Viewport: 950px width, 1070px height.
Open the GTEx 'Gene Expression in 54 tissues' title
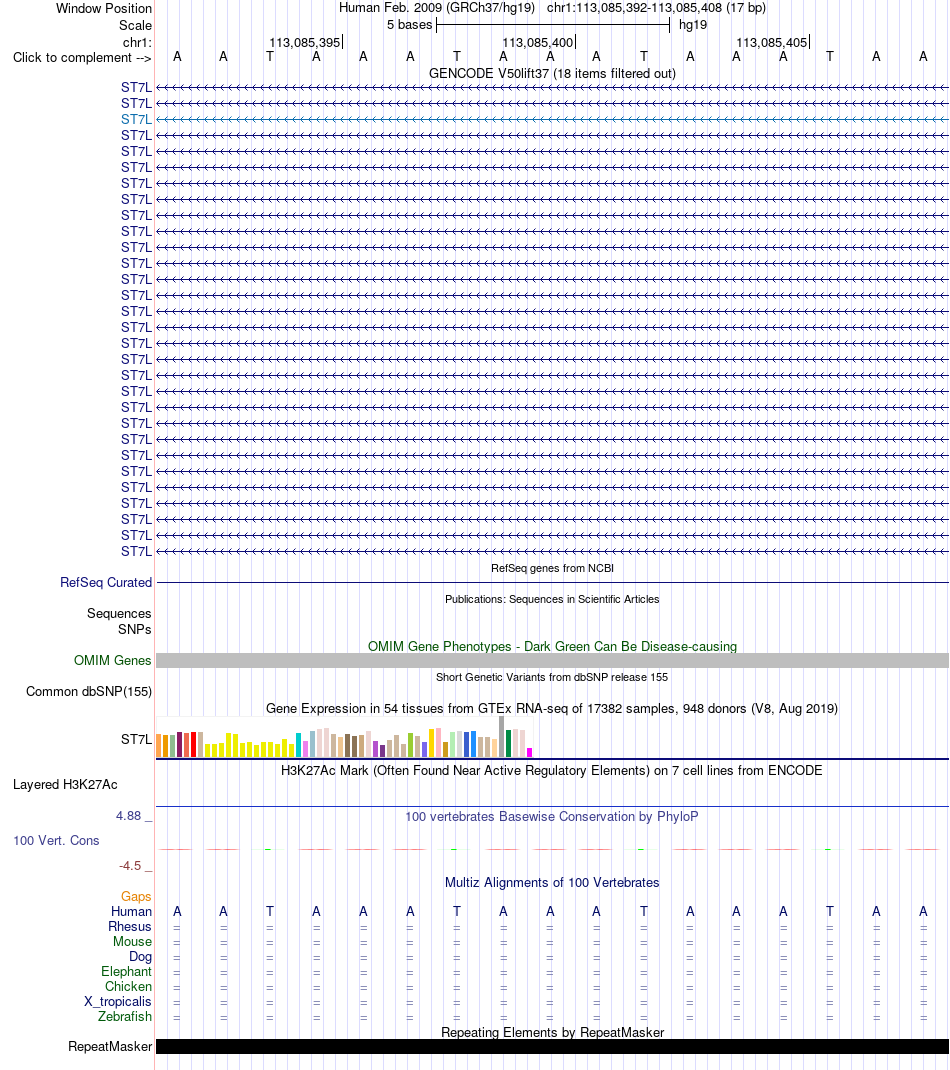pyautogui.click(x=552, y=708)
